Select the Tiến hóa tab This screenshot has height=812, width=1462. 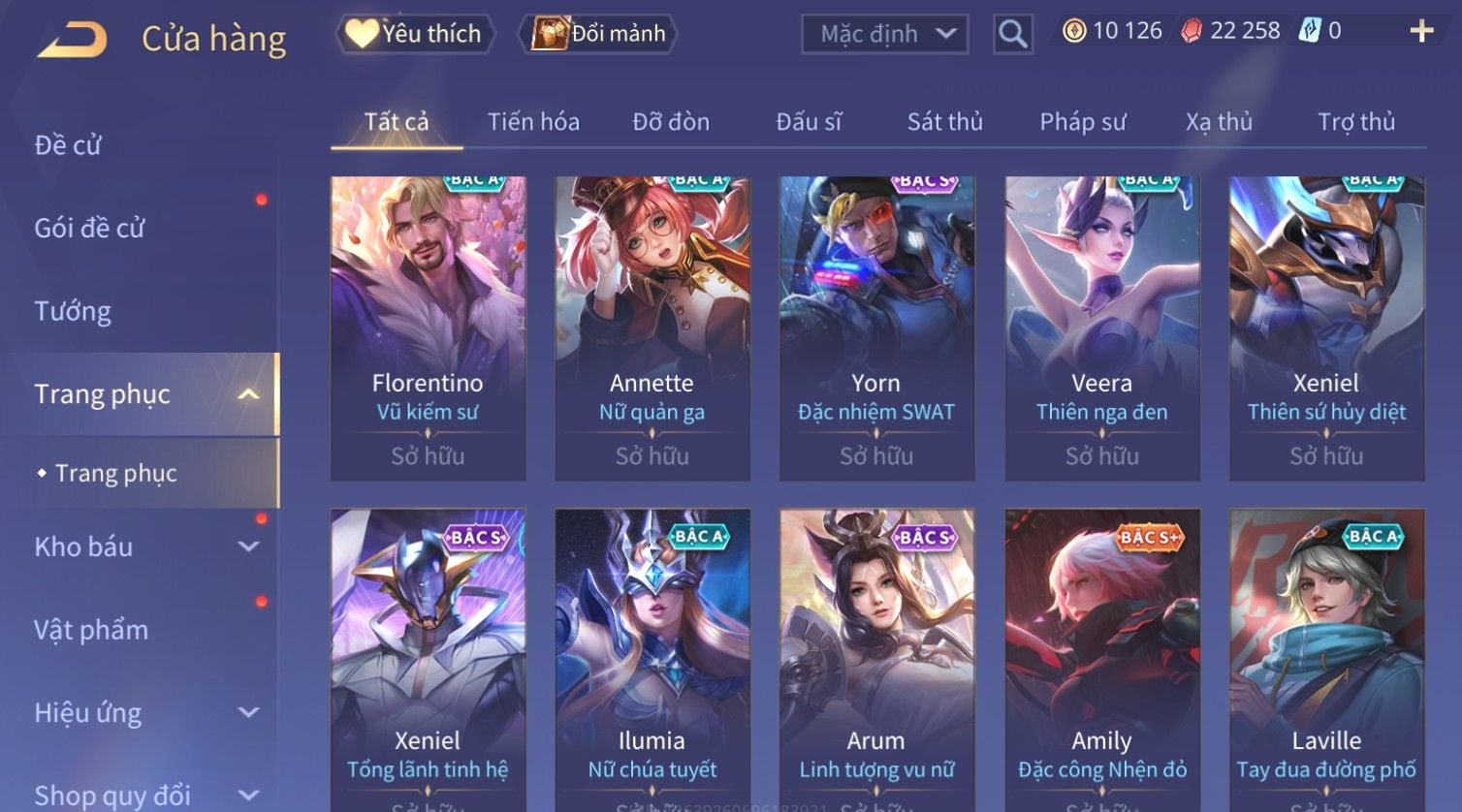533,122
